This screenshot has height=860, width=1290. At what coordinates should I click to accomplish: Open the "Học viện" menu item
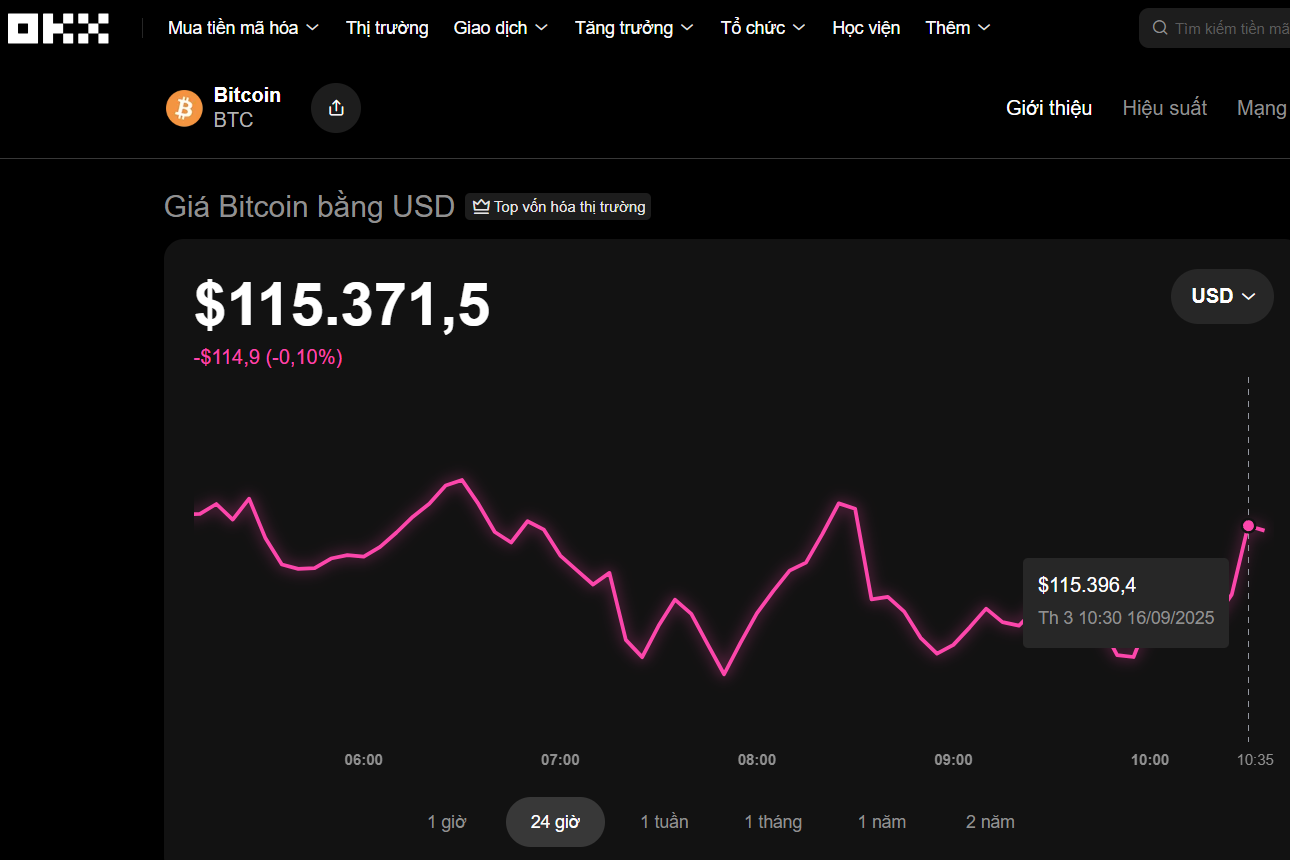(866, 27)
